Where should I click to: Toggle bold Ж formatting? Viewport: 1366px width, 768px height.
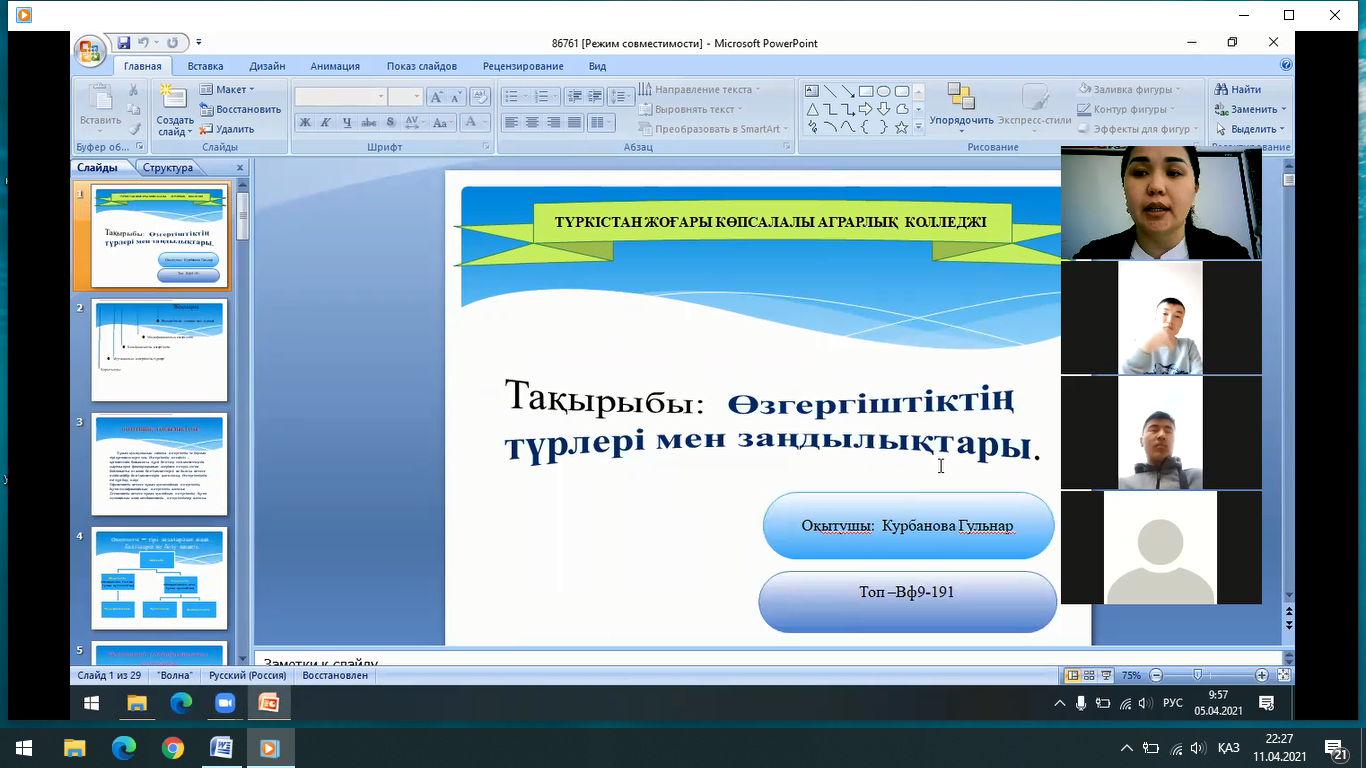pyautogui.click(x=305, y=123)
